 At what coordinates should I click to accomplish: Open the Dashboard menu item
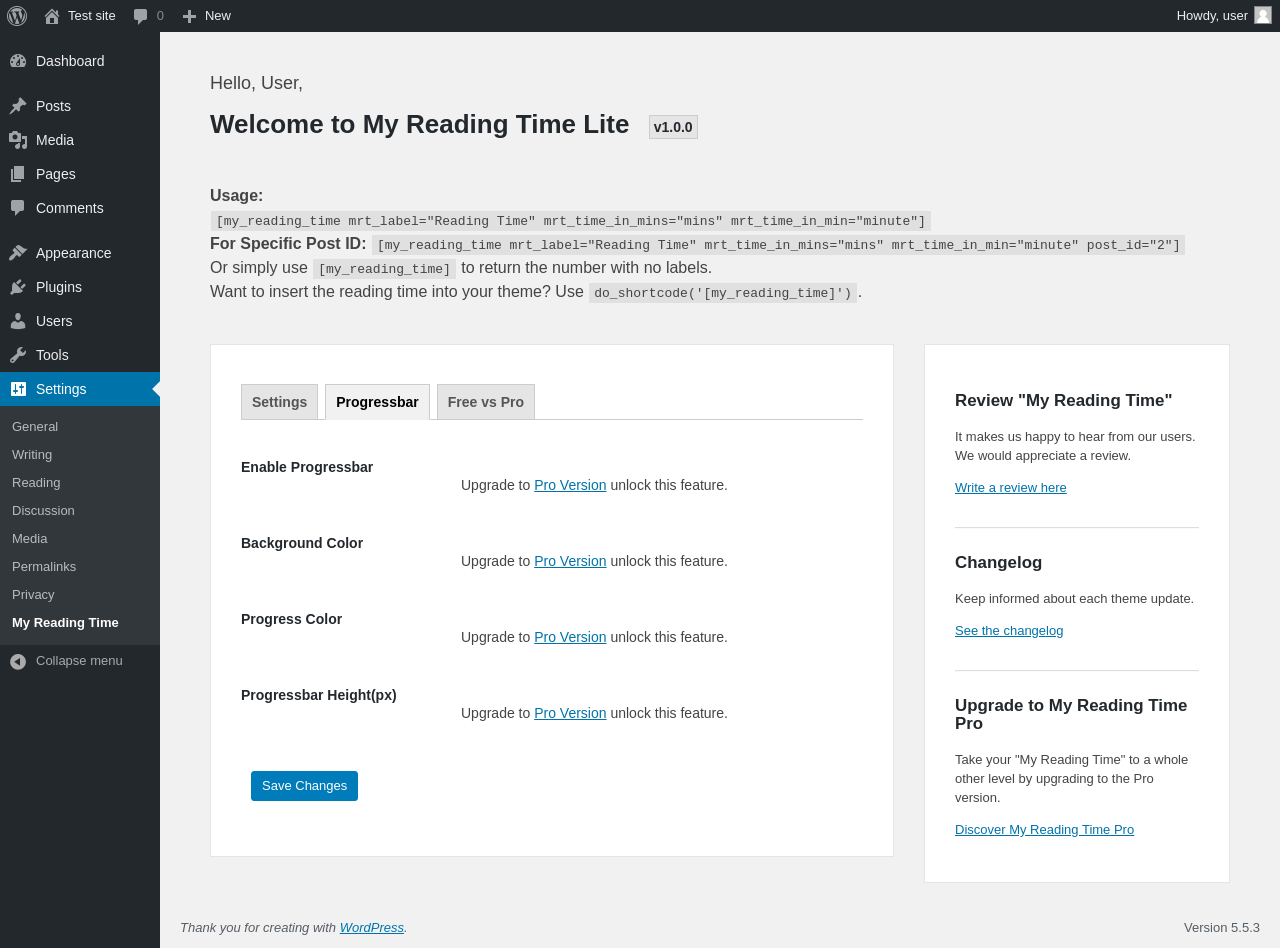pos(80,61)
